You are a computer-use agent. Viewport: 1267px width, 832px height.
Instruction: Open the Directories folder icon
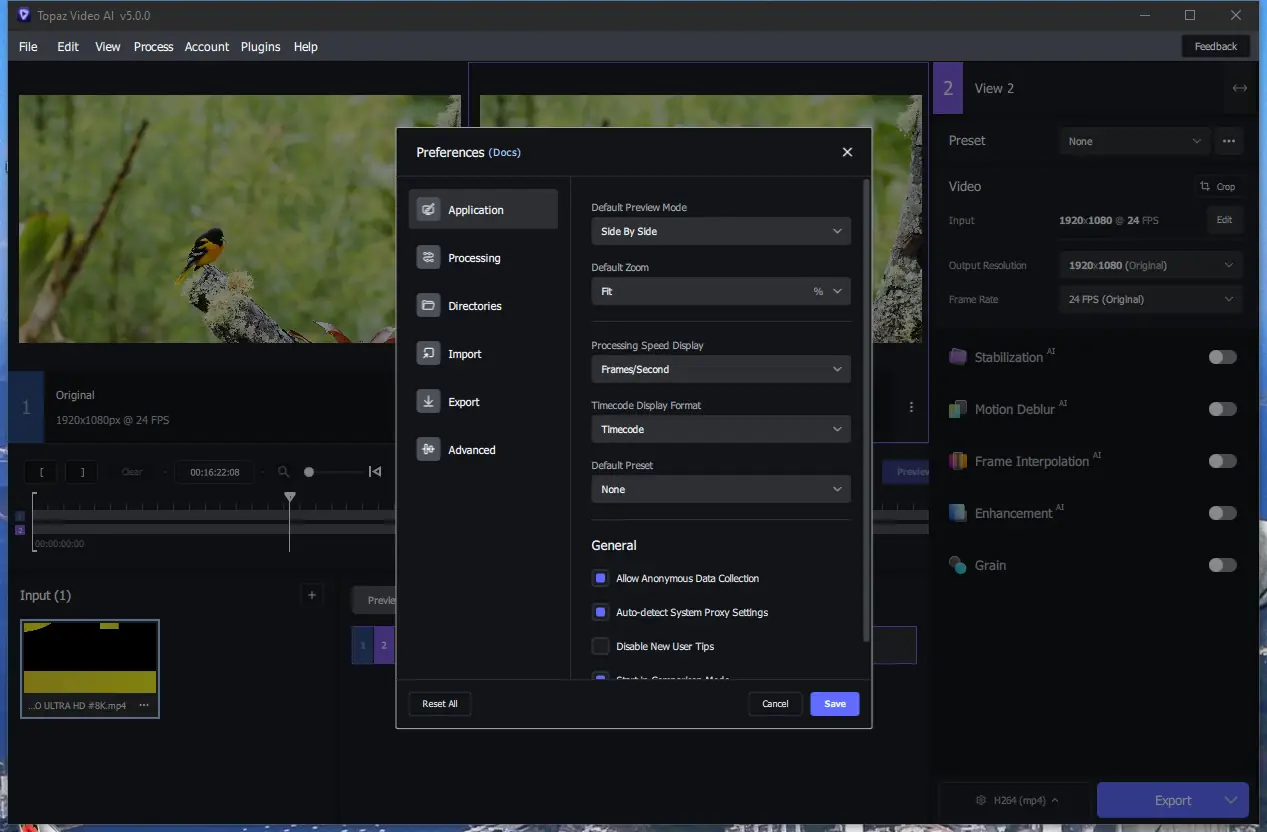(428, 306)
